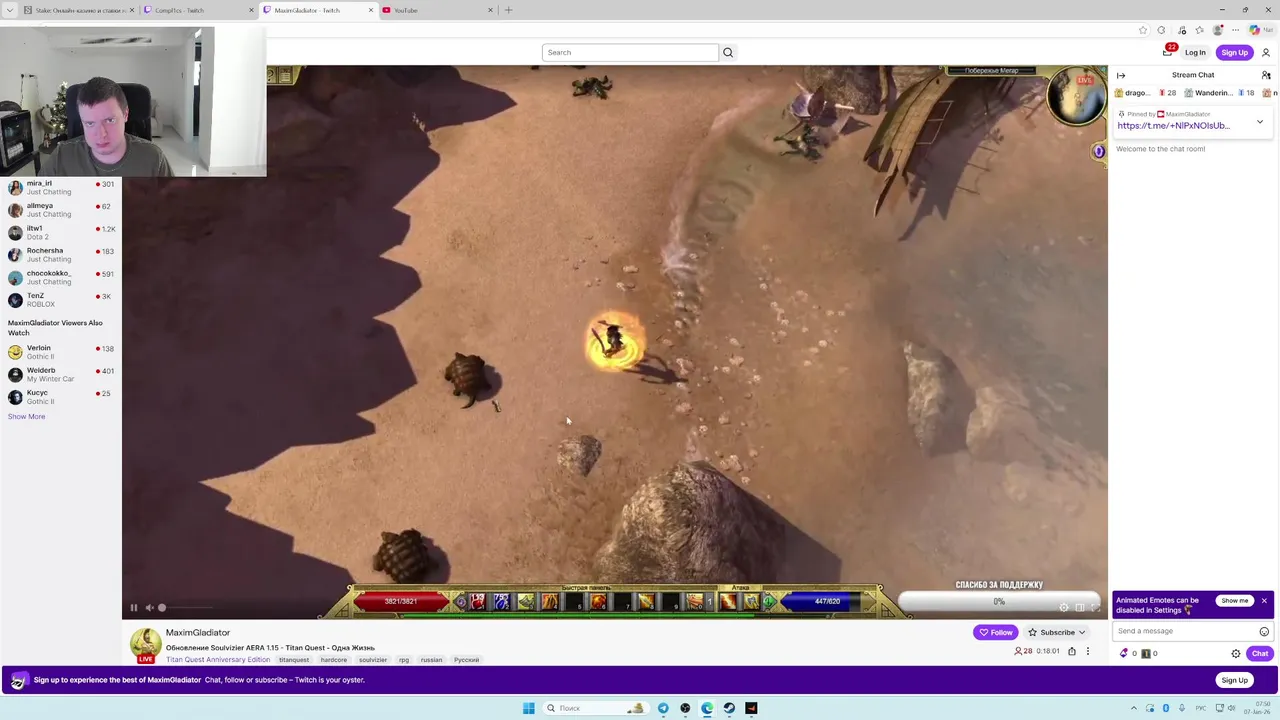Open the channel points bits icon
The height and width of the screenshot is (720, 1280).
(x=1124, y=654)
